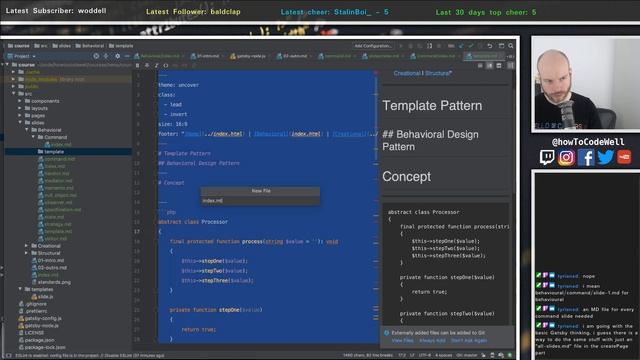
Task: Click Always Add in Git notification
Action: [x=432, y=340]
